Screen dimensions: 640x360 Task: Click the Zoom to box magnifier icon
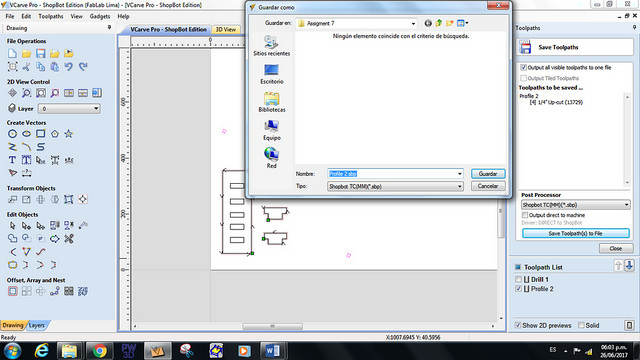tap(27, 93)
